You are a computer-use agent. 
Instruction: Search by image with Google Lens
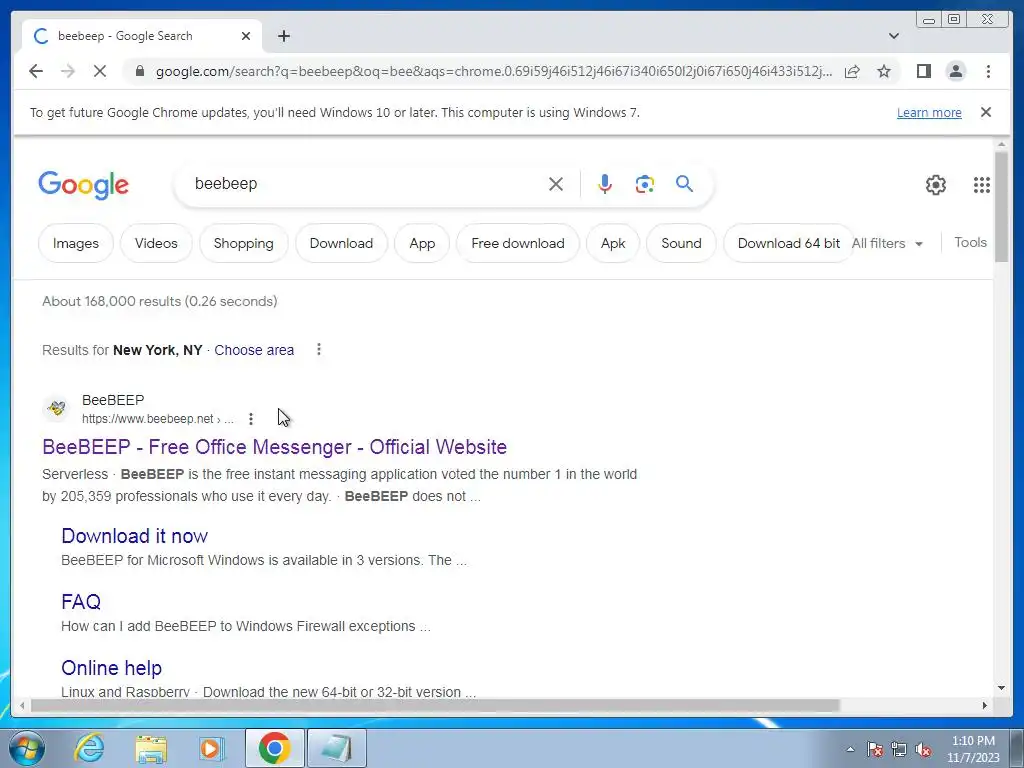645,184
